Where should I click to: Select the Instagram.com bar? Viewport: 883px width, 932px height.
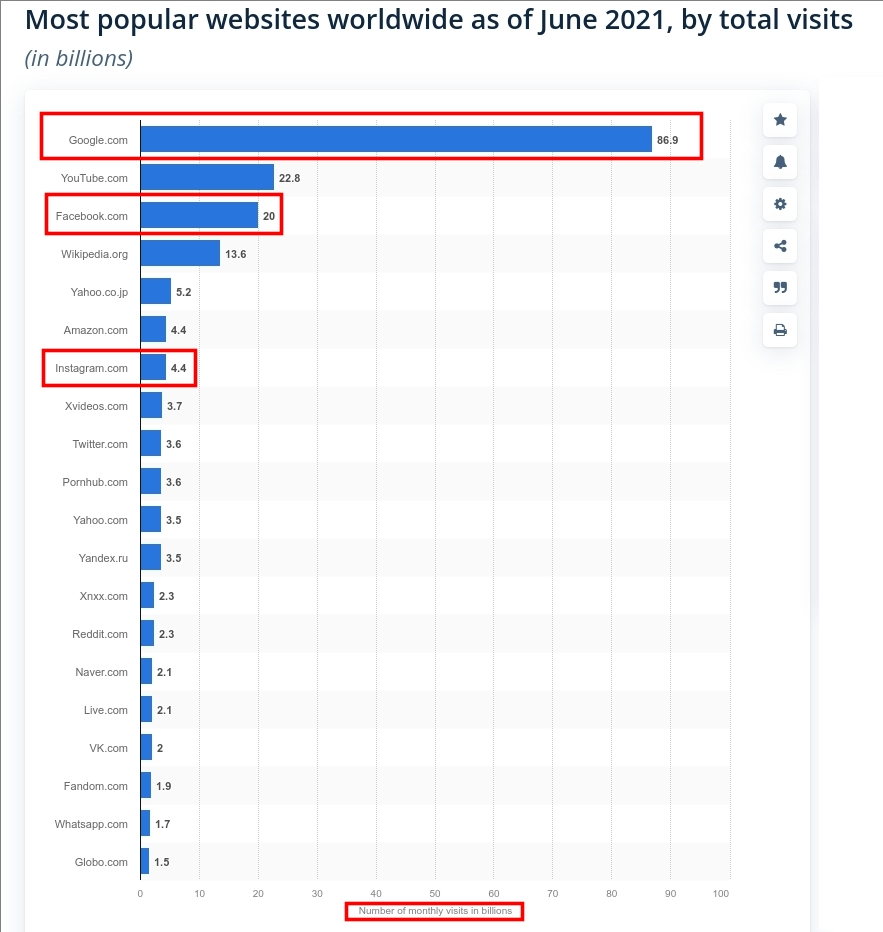[x=152, y=368]
